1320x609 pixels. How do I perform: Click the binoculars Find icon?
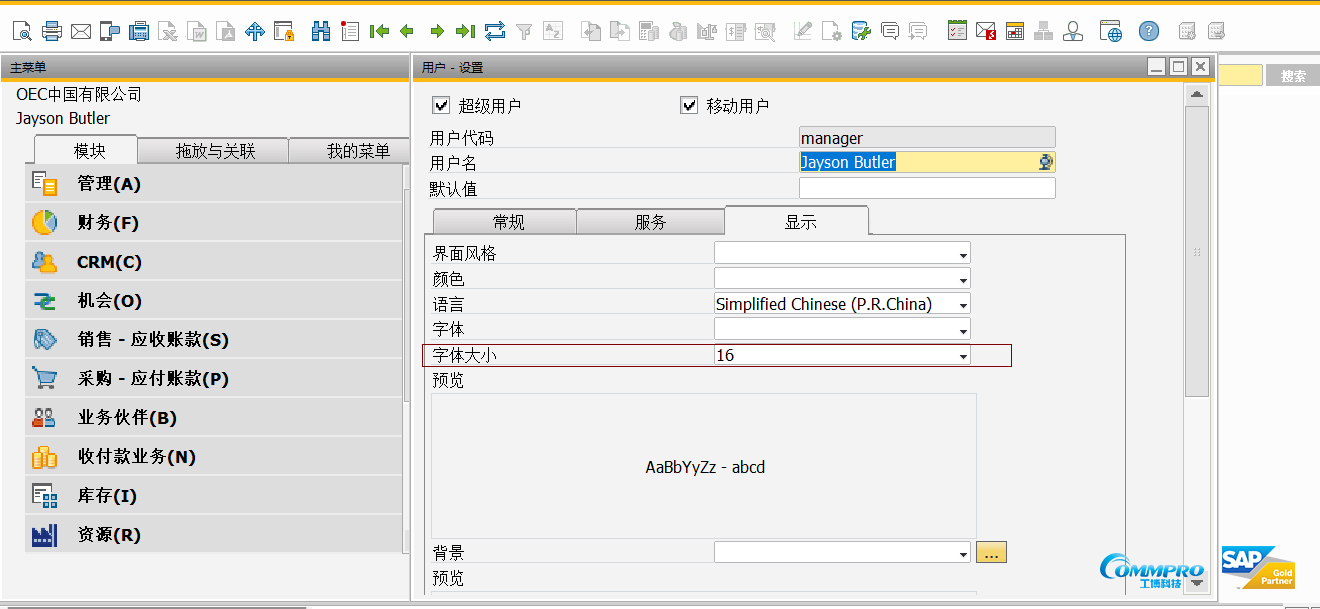(x=321, y=31)
